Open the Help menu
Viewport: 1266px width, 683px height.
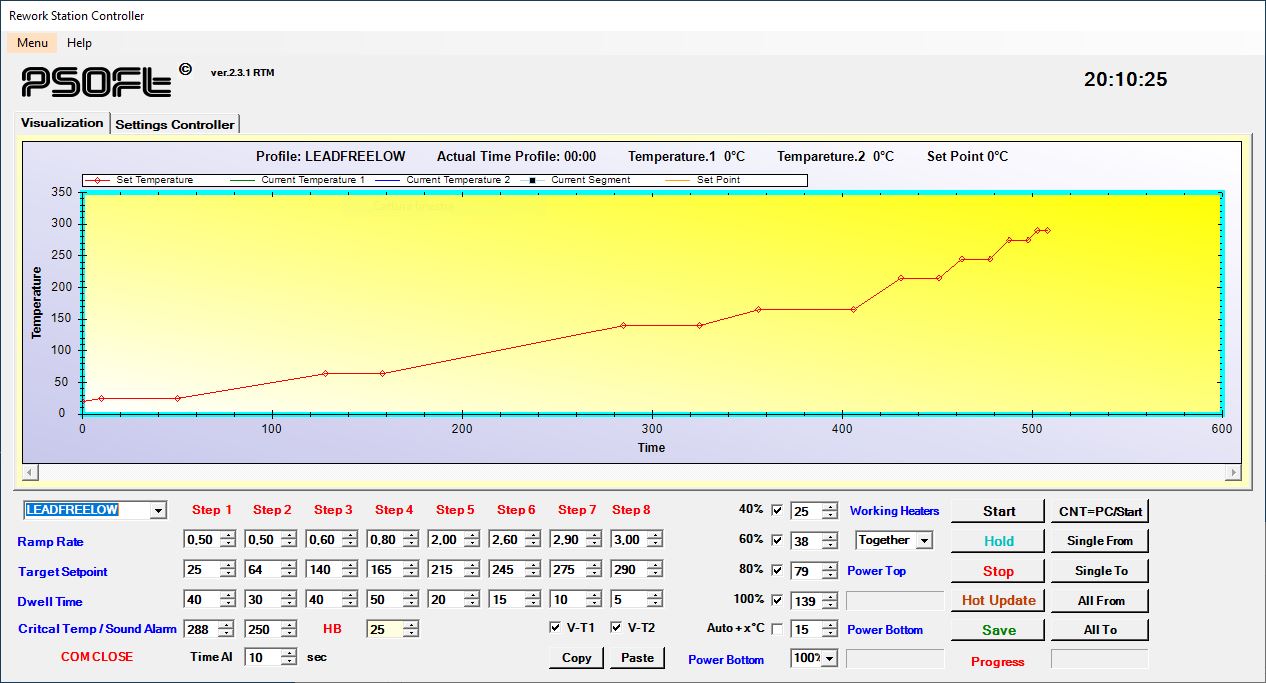tap(79, 43)
